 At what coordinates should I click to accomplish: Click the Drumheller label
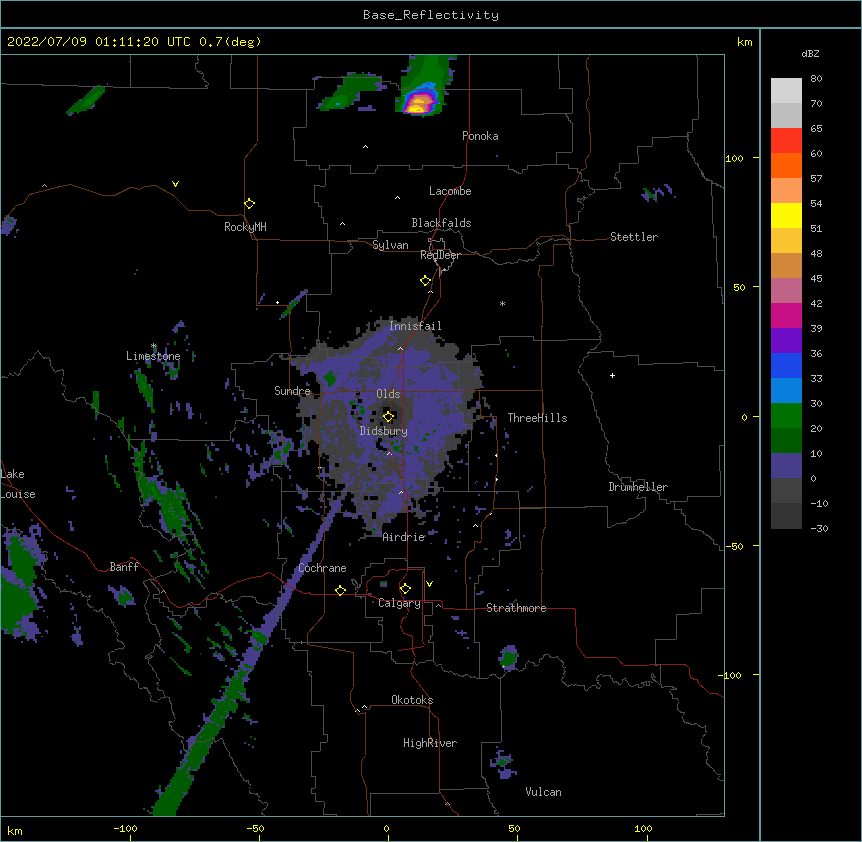pyautogui.click(x=638, y=487)
